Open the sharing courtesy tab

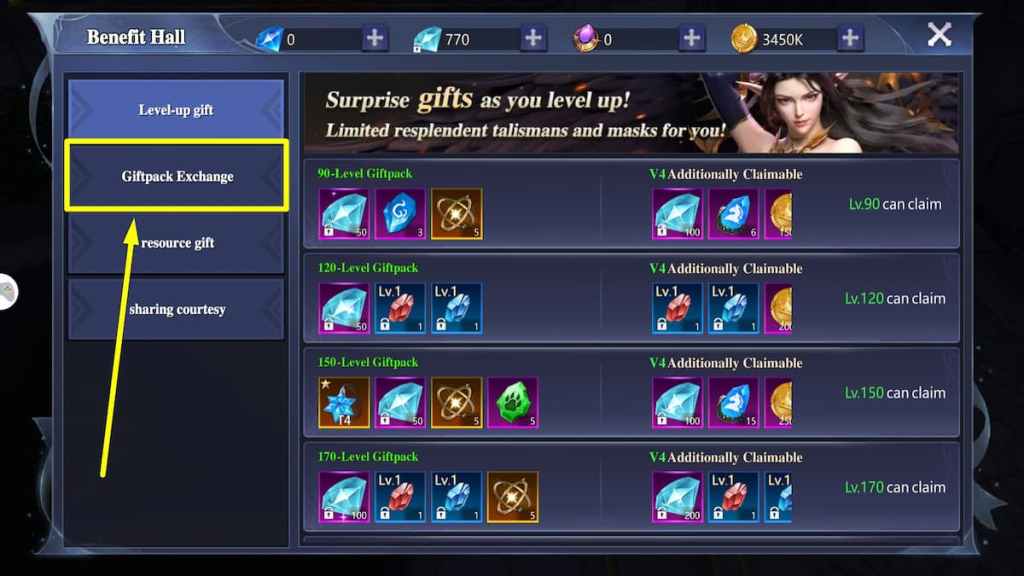pos(176,309)
